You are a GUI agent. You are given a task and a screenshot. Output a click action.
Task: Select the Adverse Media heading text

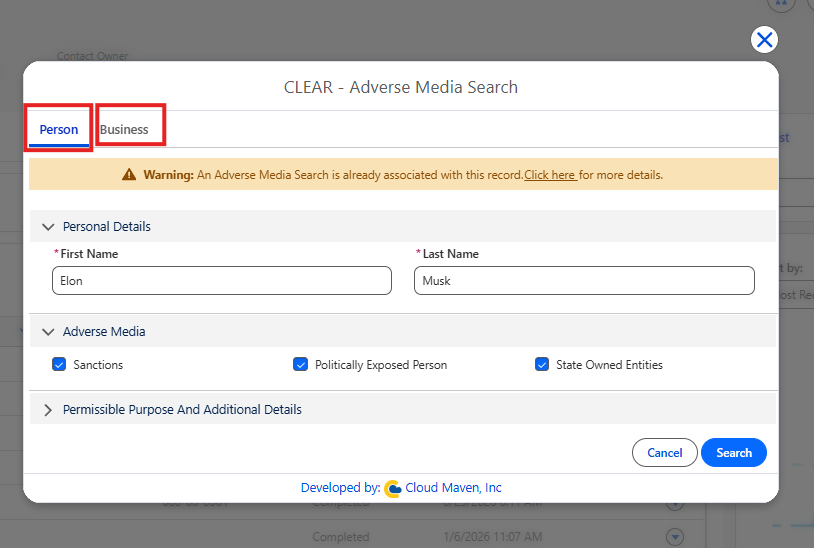[x=104, y=332]
